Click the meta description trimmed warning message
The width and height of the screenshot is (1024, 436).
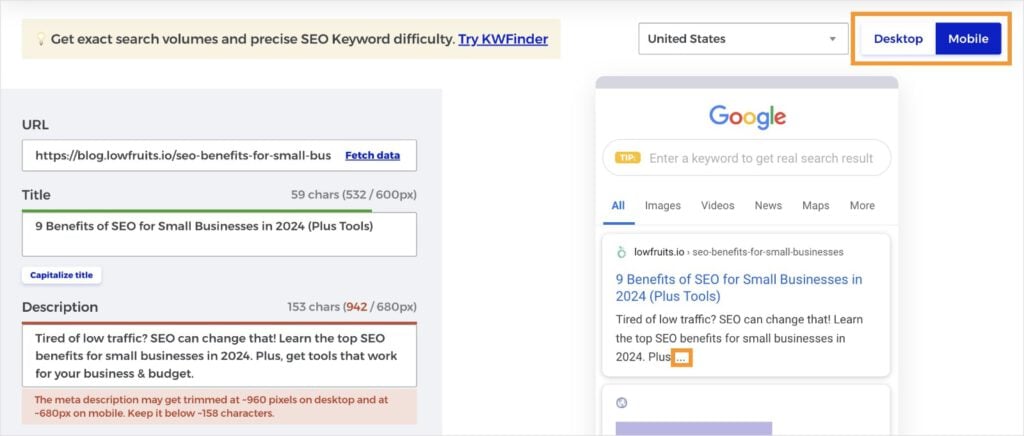tap(219, 407)
